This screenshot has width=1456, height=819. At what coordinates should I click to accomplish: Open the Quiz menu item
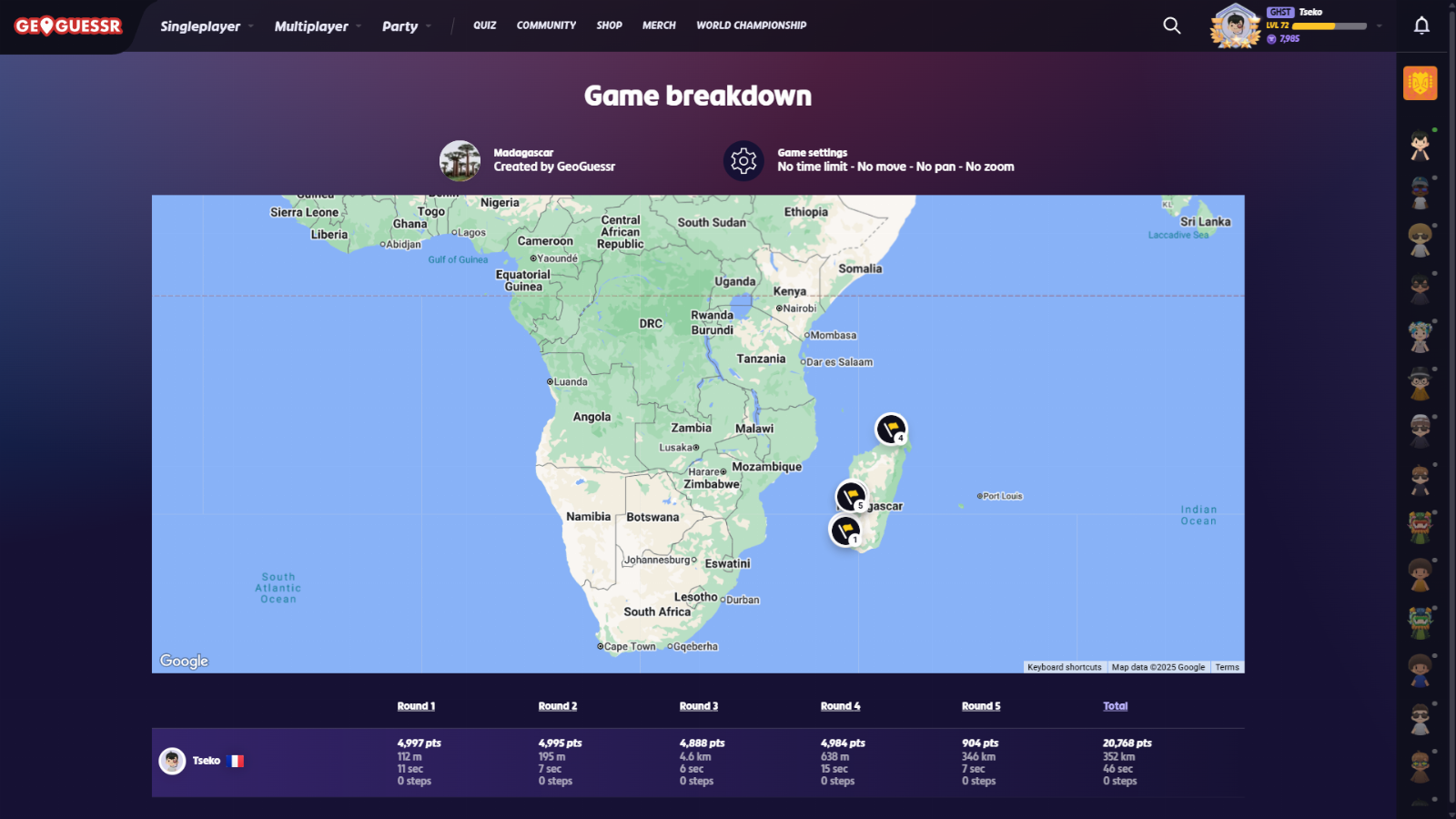pos(484,25)
